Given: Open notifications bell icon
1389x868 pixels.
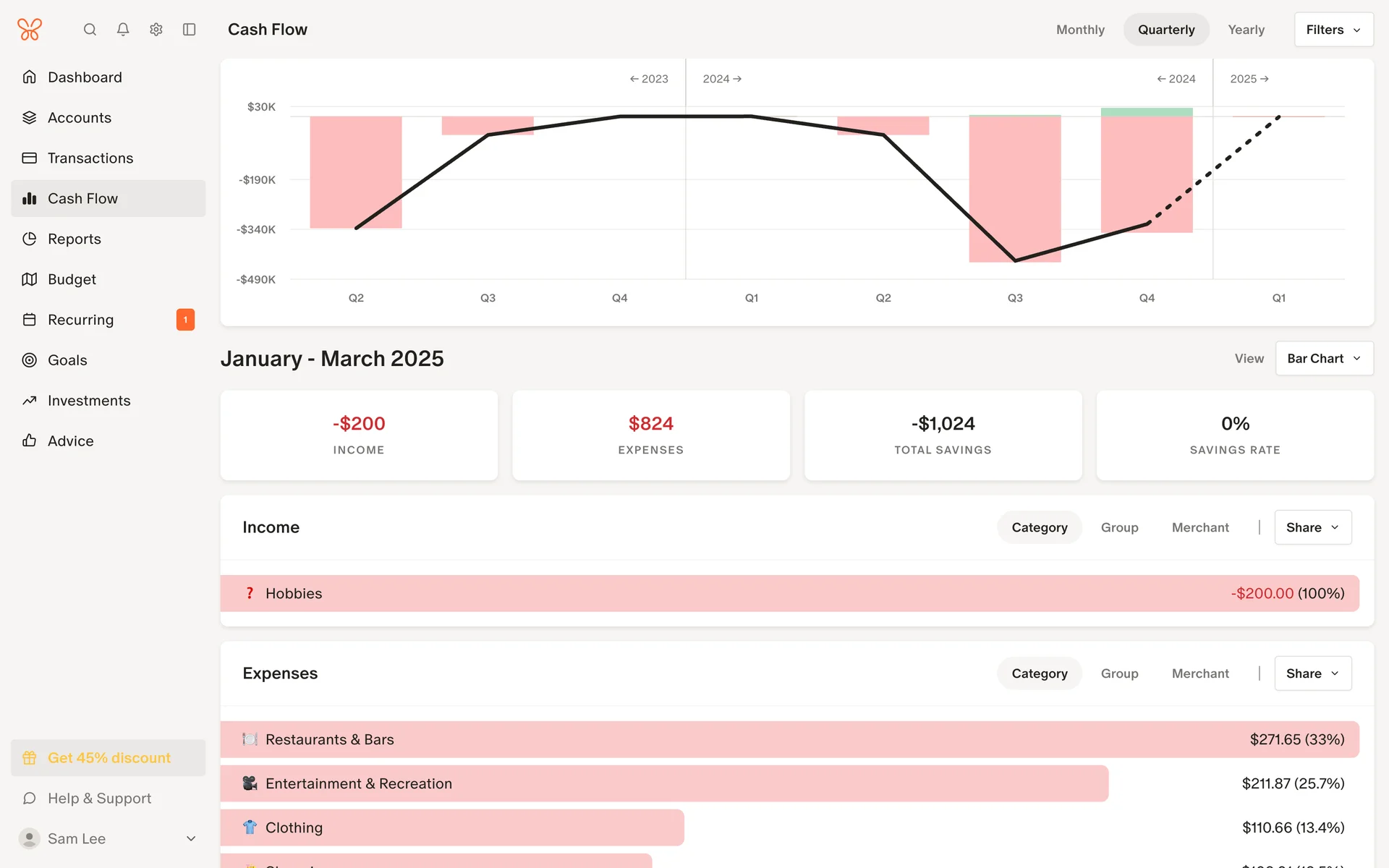Looking at the screenshot, I should (x=123, y=30).
